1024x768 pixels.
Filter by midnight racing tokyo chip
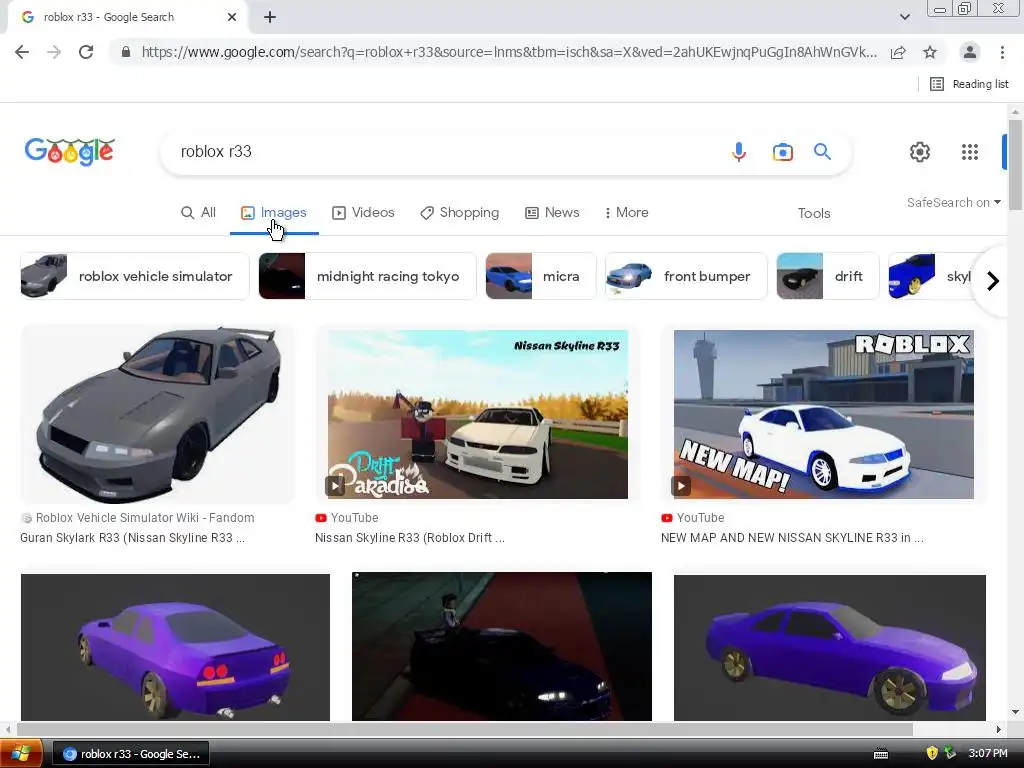coord(367,276)
